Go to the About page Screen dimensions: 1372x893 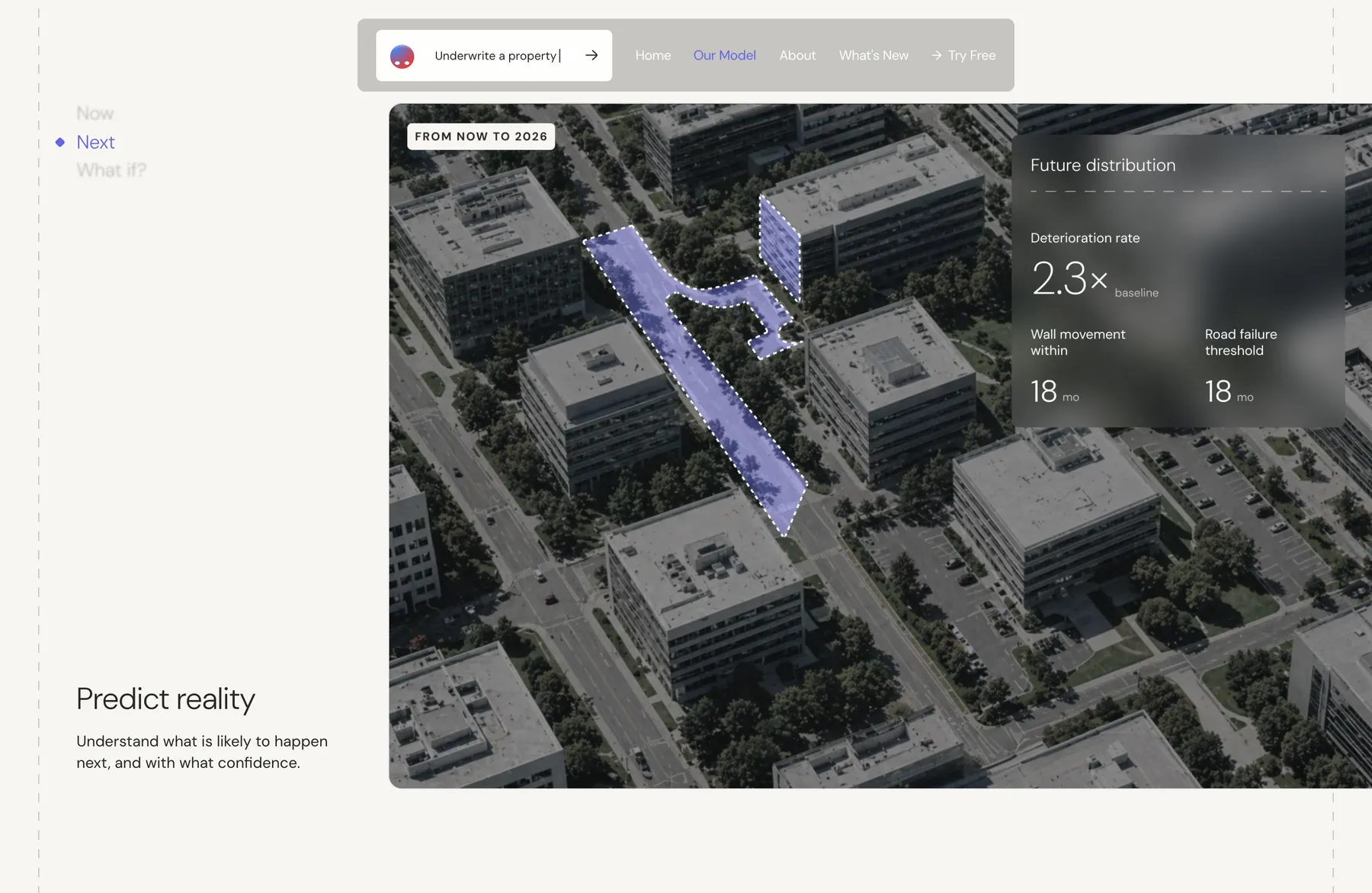[x=797, y=55]
